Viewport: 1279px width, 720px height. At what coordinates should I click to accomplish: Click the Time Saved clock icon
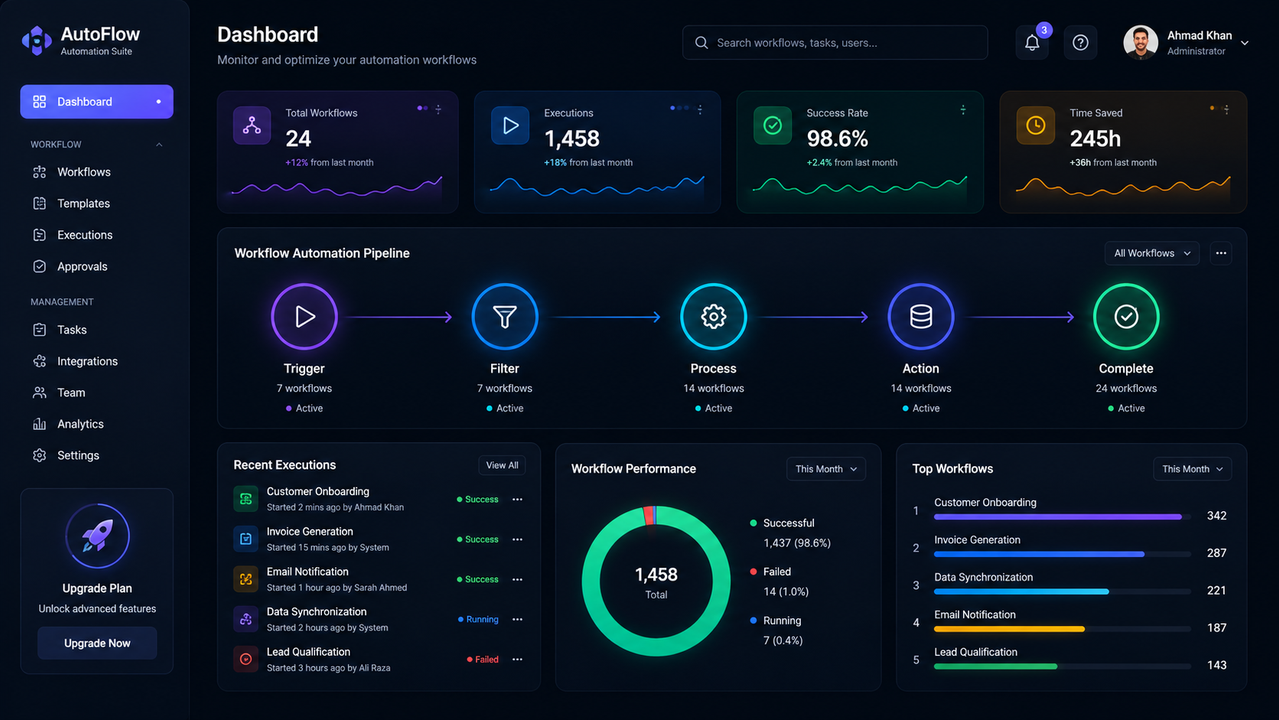pyautogui.click(x=1036, y=126)
